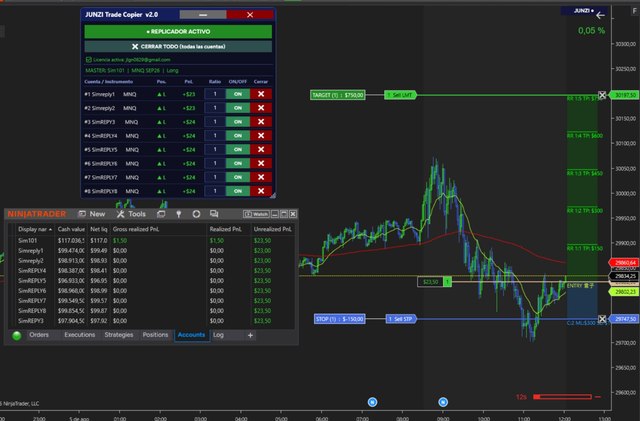Image resolution: width=640 pixels, height=421 pixels.
Task: Toggle ON/OFF for #3 SimREPY3
Action: click(238, 122)
